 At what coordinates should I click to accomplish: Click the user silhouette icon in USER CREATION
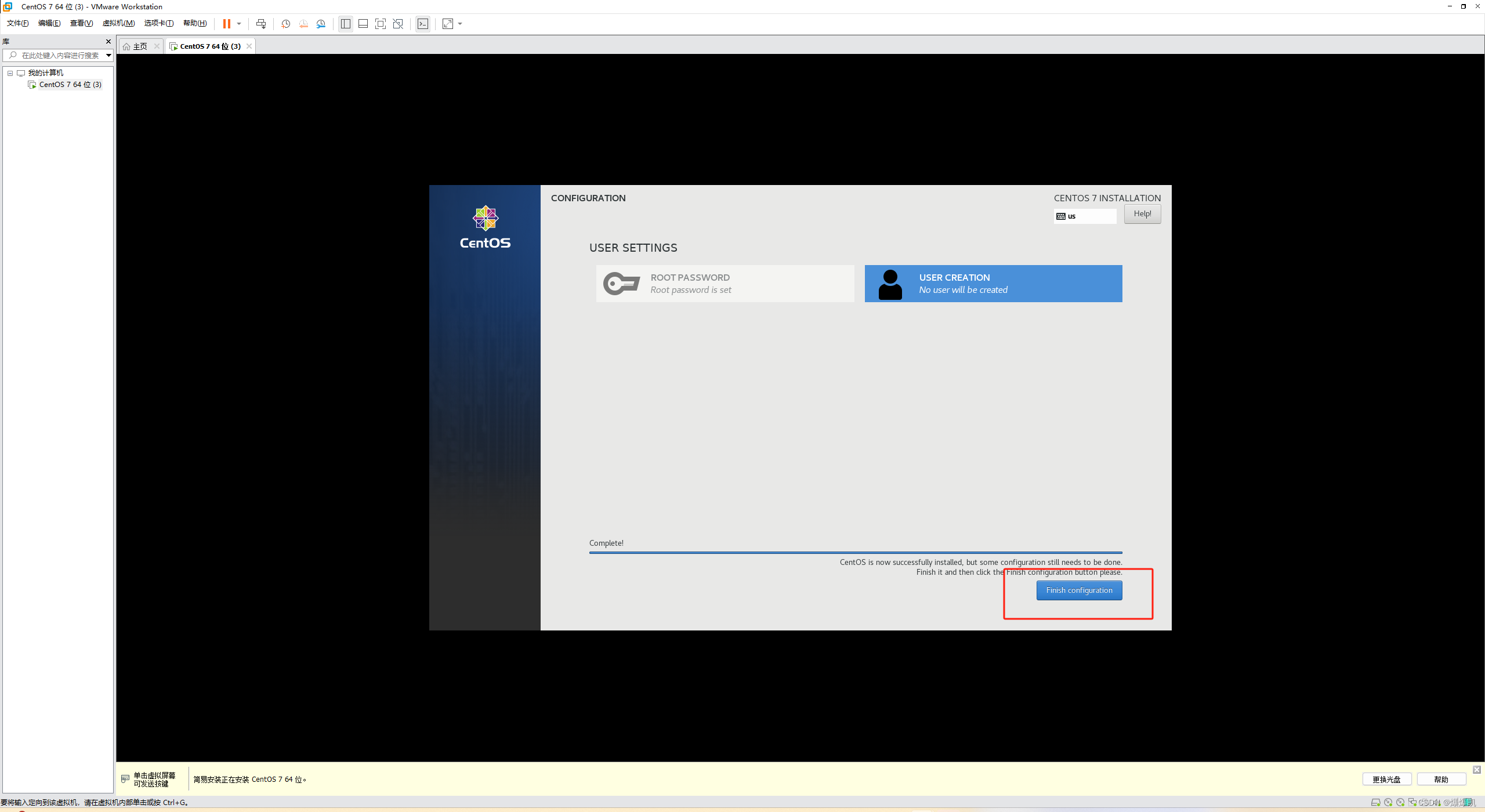[x=890, y=284]
